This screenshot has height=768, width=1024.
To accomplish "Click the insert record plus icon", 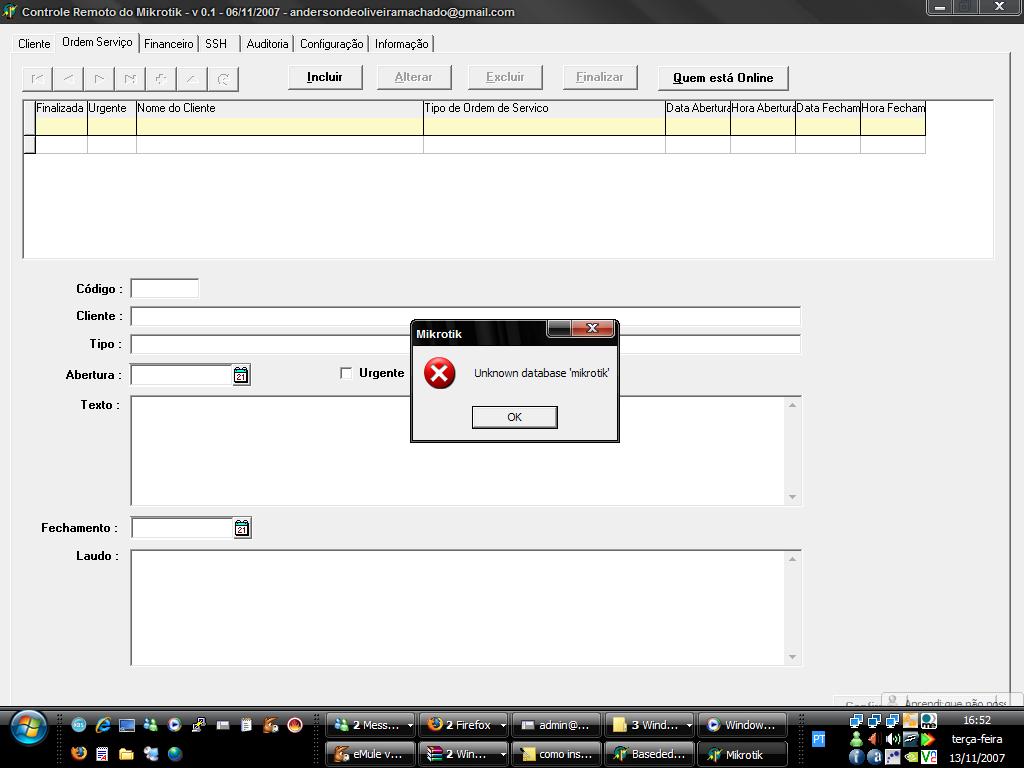I will pyautogui.click(x=161, y=79).
